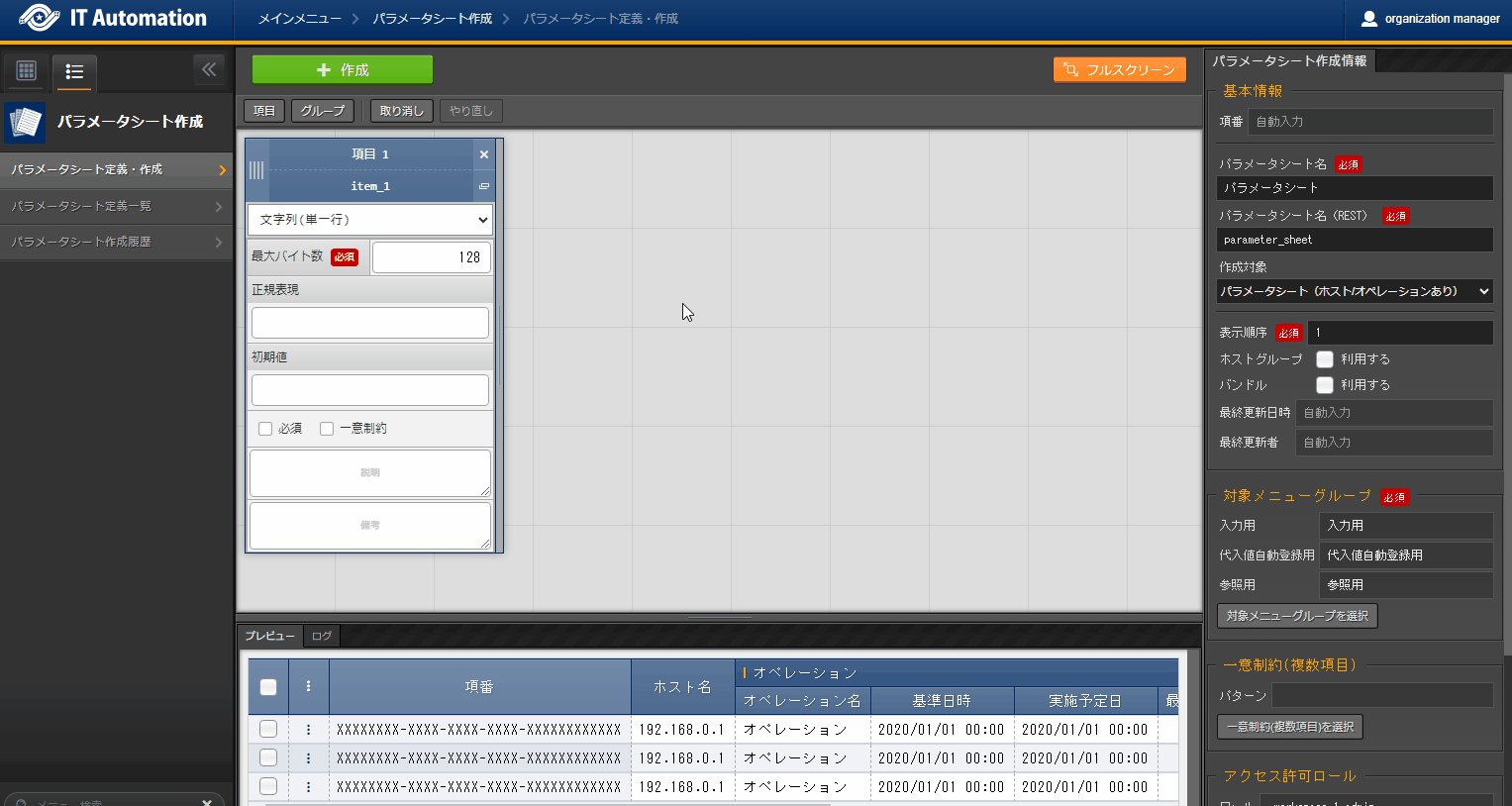This screenshot has height=806, width=1512.
Task: Click the green 作成 button
Action: coord(342,70)
